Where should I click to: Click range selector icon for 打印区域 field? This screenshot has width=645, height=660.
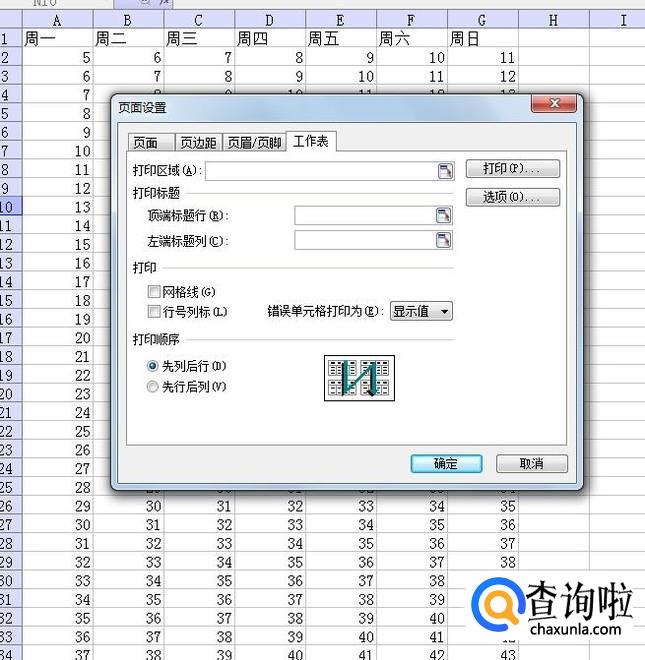[445, 171]
